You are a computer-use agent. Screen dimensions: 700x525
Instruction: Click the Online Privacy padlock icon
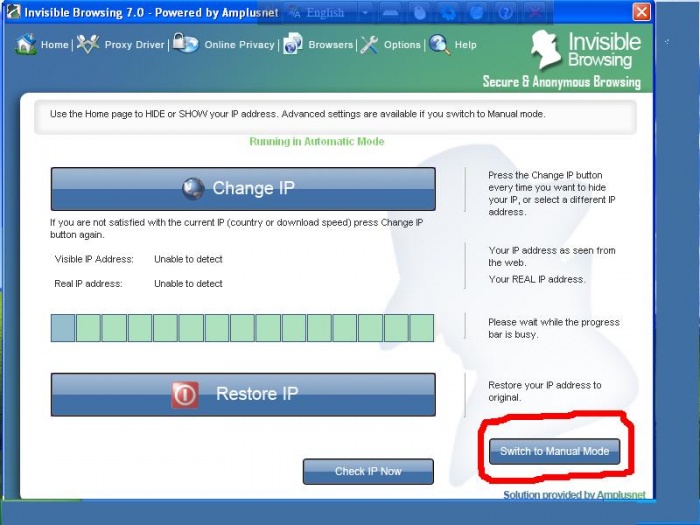point(185,43)
